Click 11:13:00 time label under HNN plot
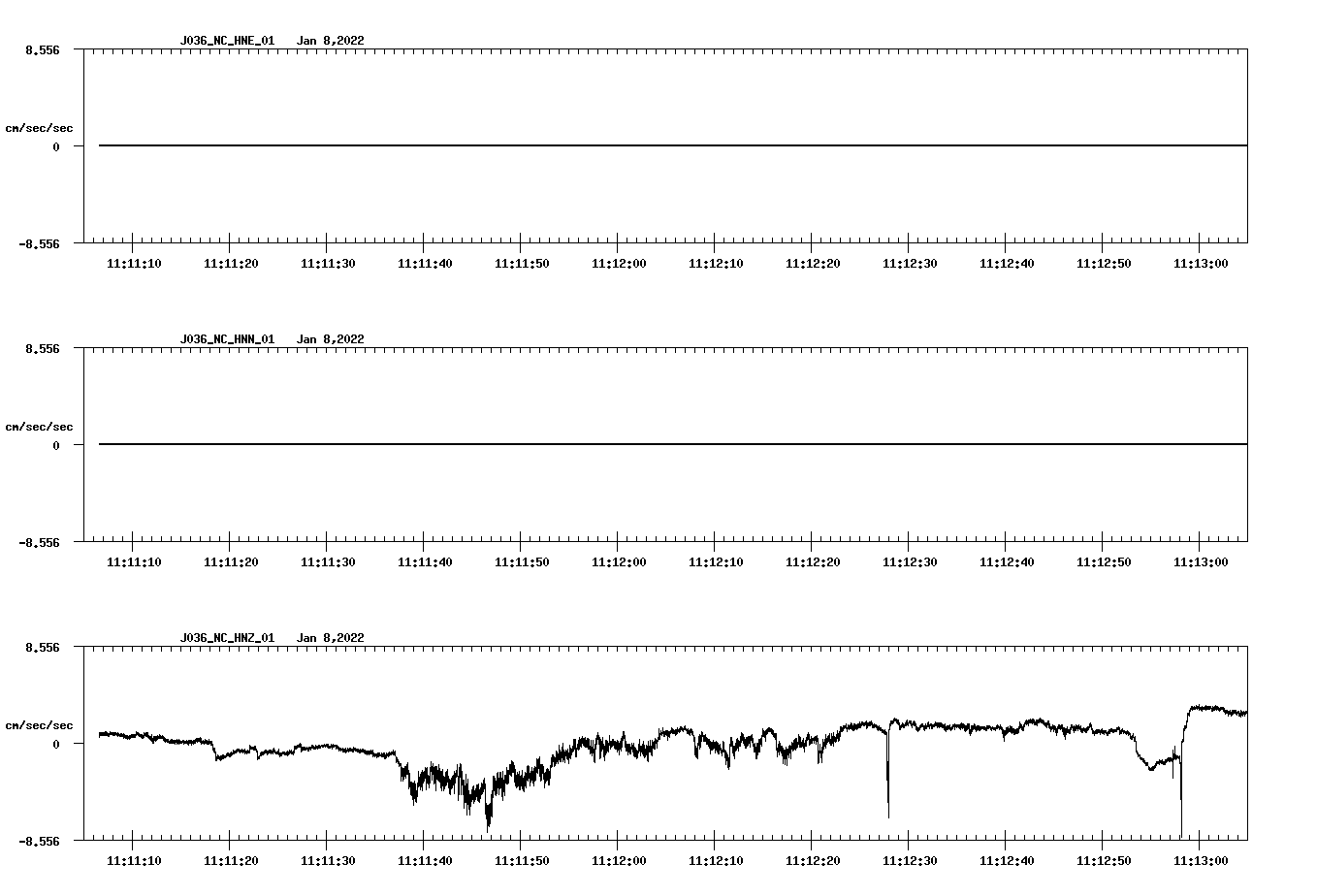The height and width of the screenshot is (896, 1317). (x=1201, y=562)
